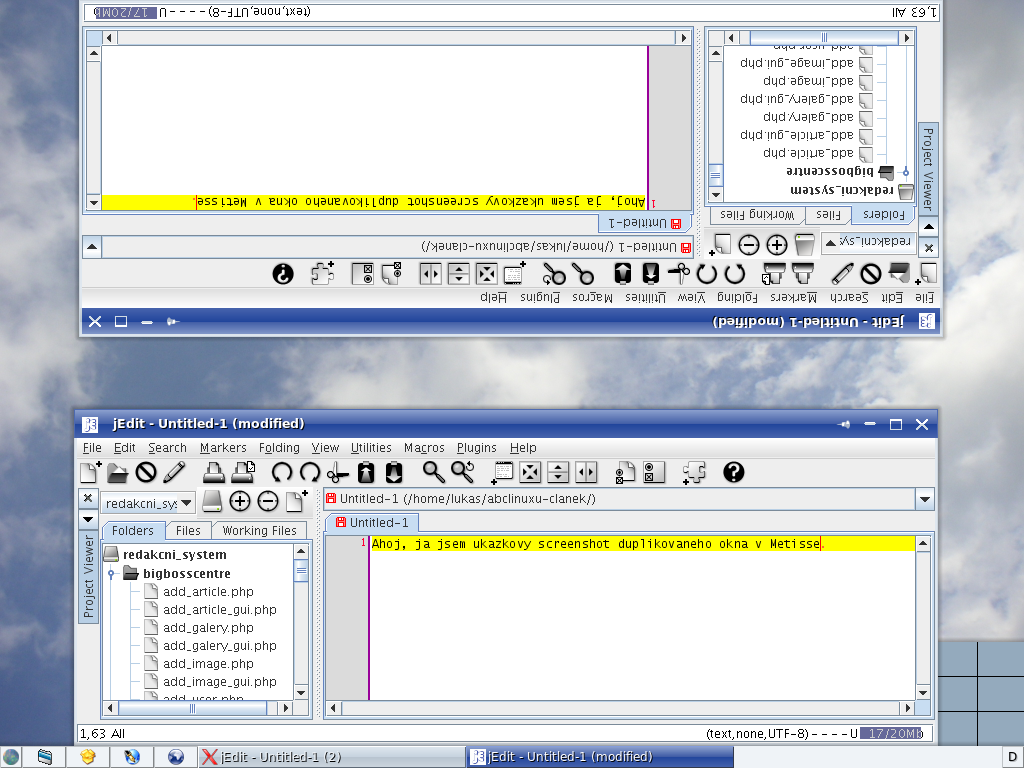This screenshot has height=768, width=1024.
Task: Open Plugin Manager puzzle icon in lower jEdit
Action: (694, 472)
